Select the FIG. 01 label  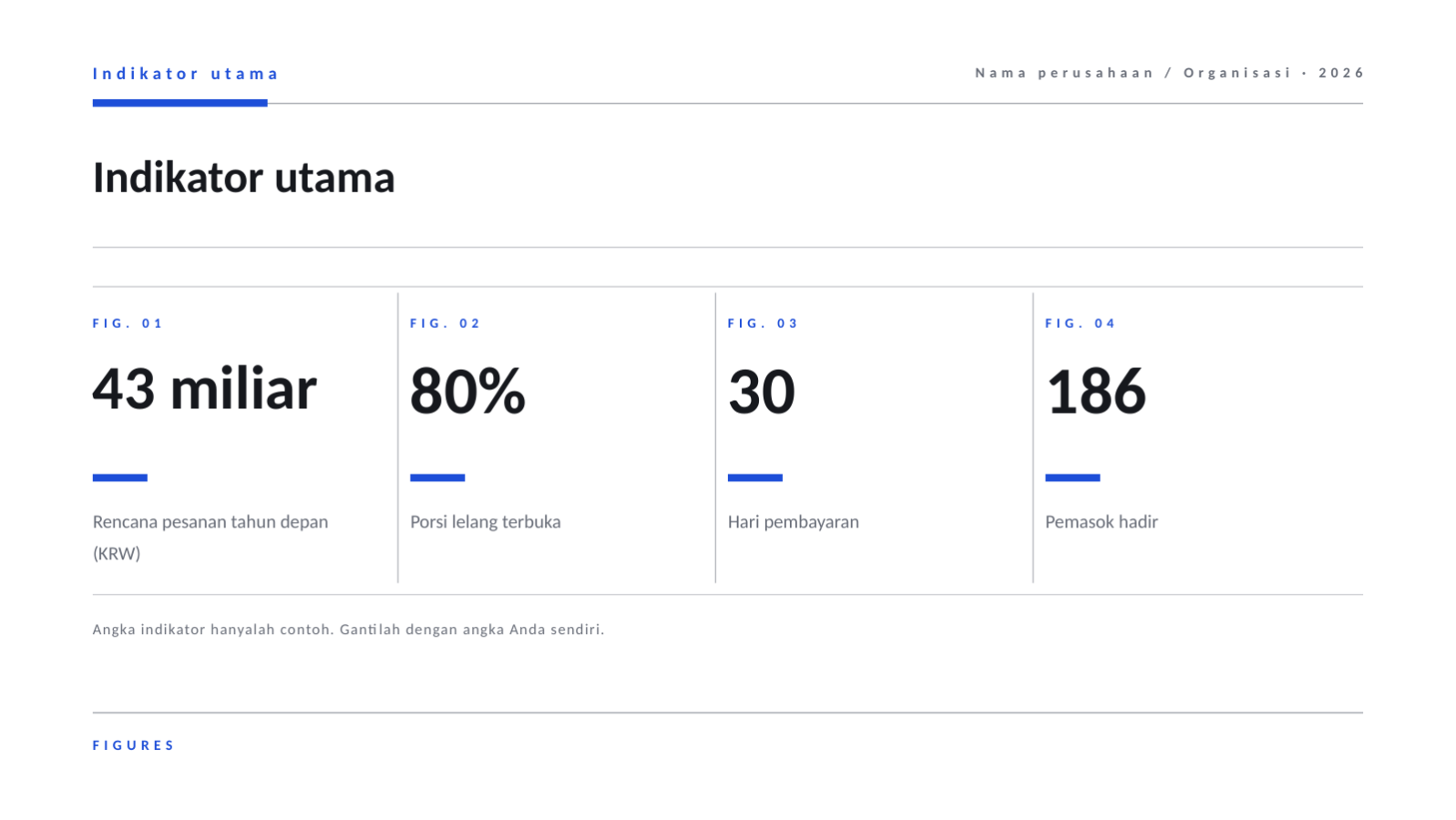click(128, 323)
